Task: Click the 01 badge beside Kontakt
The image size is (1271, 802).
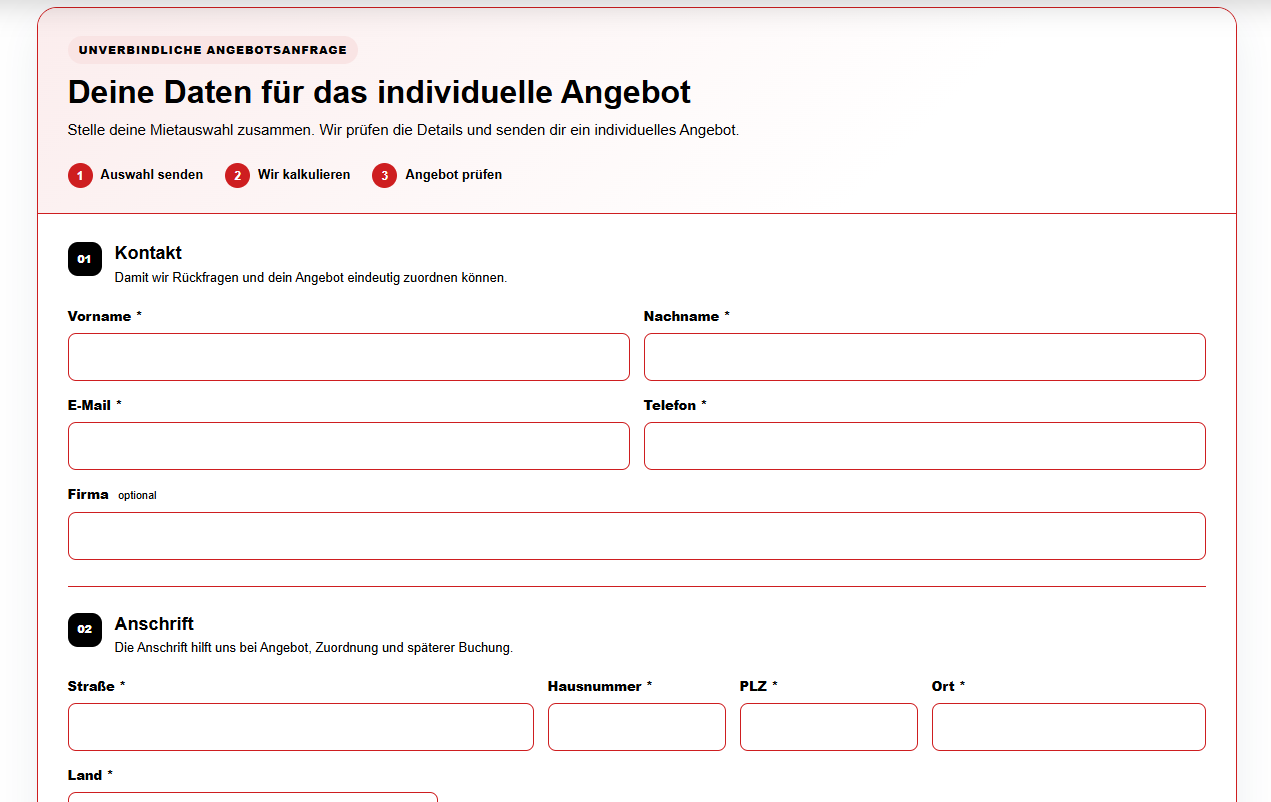Action: [x=85, y=259]
